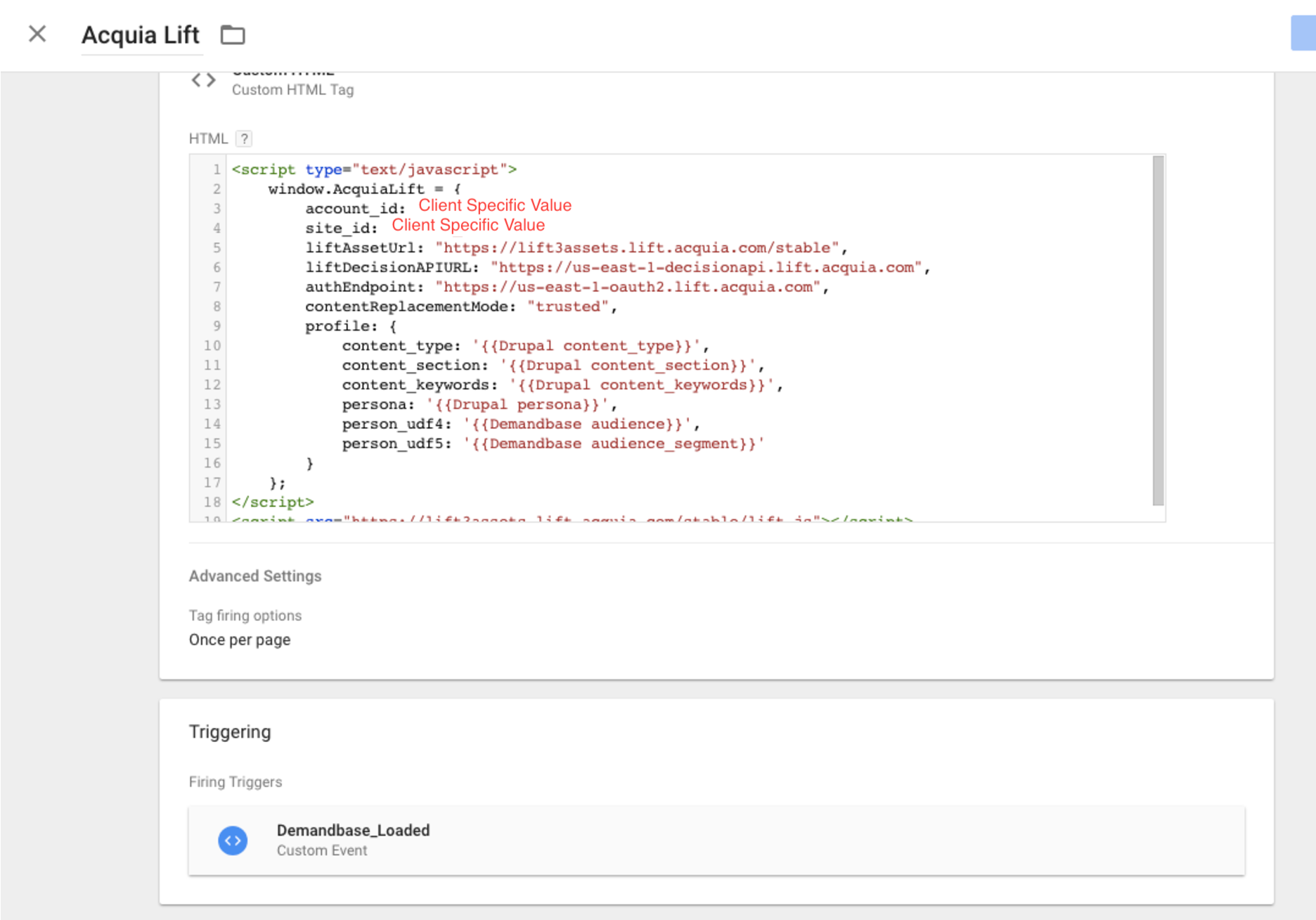This screenshot has height=920, width=1316.
Task: Click the Triggering section heading
Action: pyautogui.click(x=230, y=732)
